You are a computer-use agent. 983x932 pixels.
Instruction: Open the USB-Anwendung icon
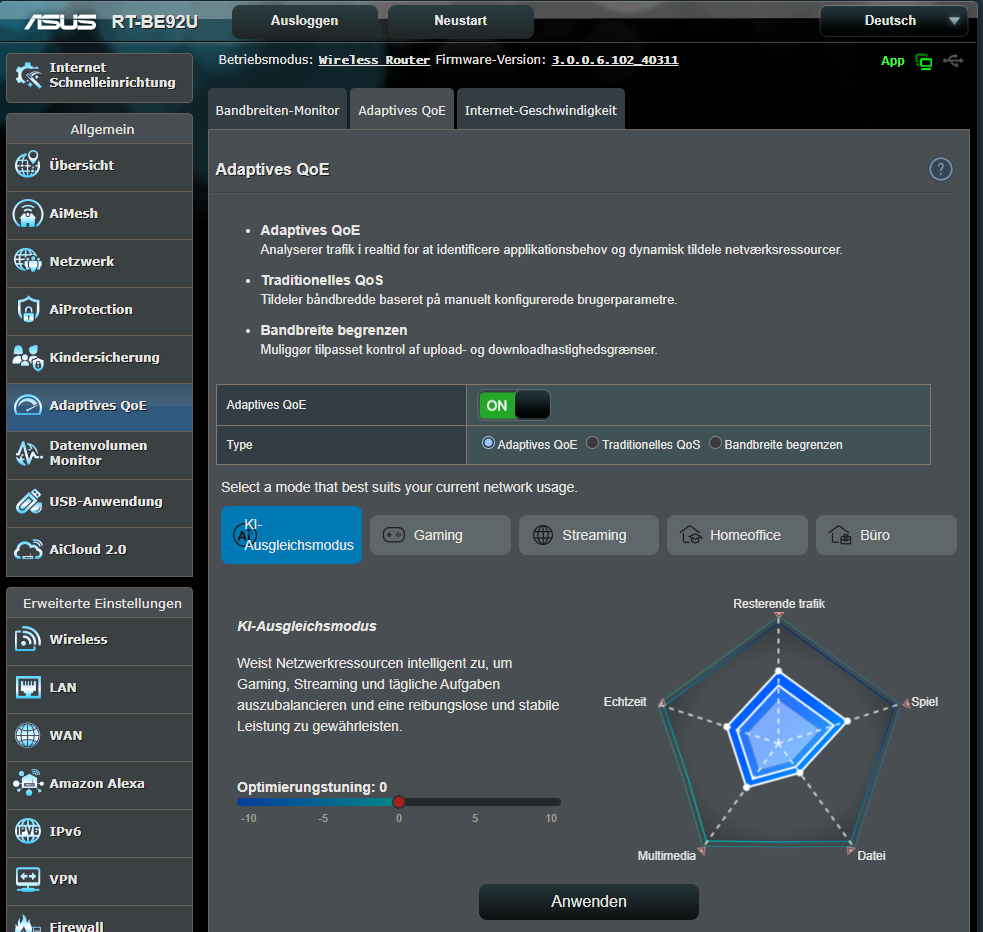pyautogui.click(x=28, y=501)
